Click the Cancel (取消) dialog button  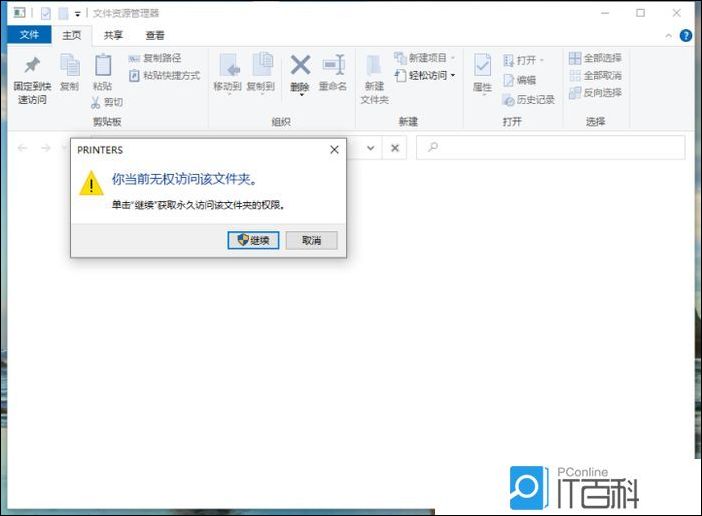tap(312, 240)
